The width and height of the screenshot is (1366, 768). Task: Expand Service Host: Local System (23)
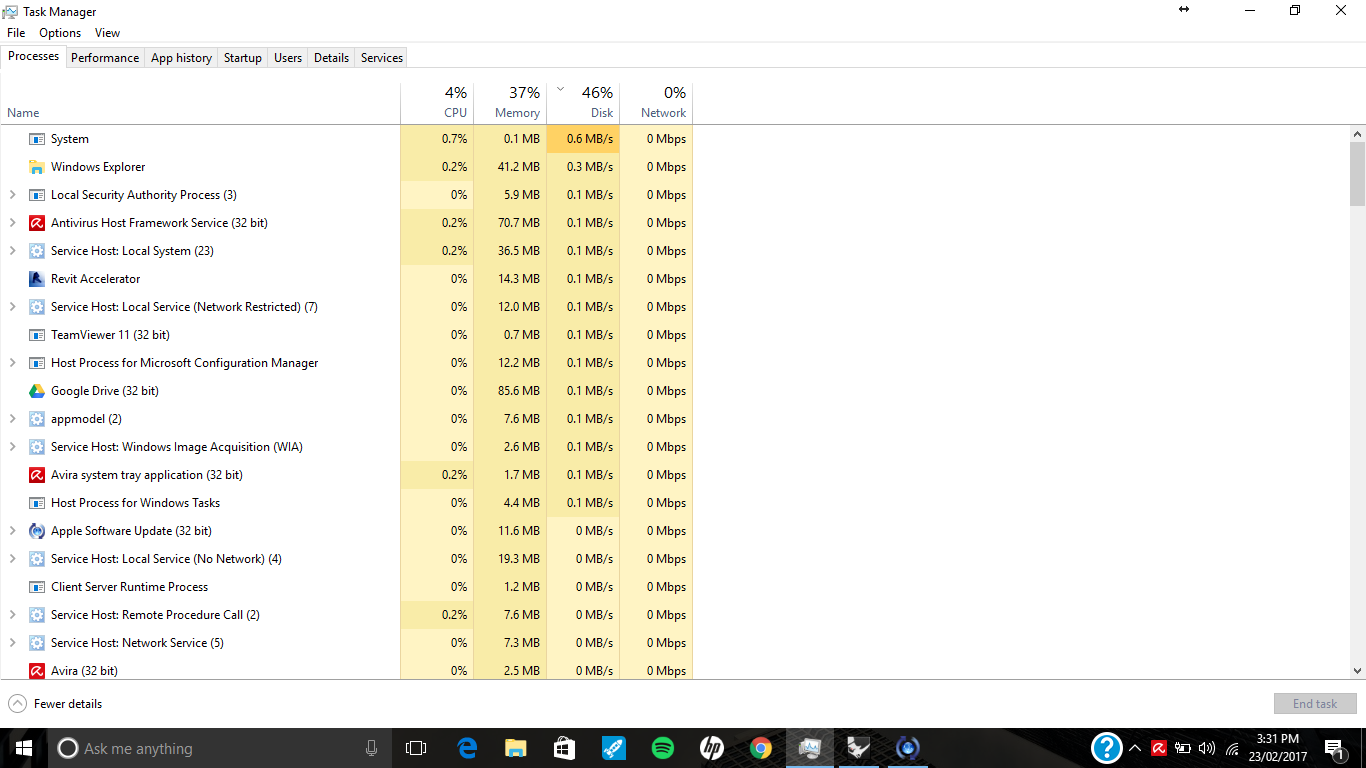13,251
